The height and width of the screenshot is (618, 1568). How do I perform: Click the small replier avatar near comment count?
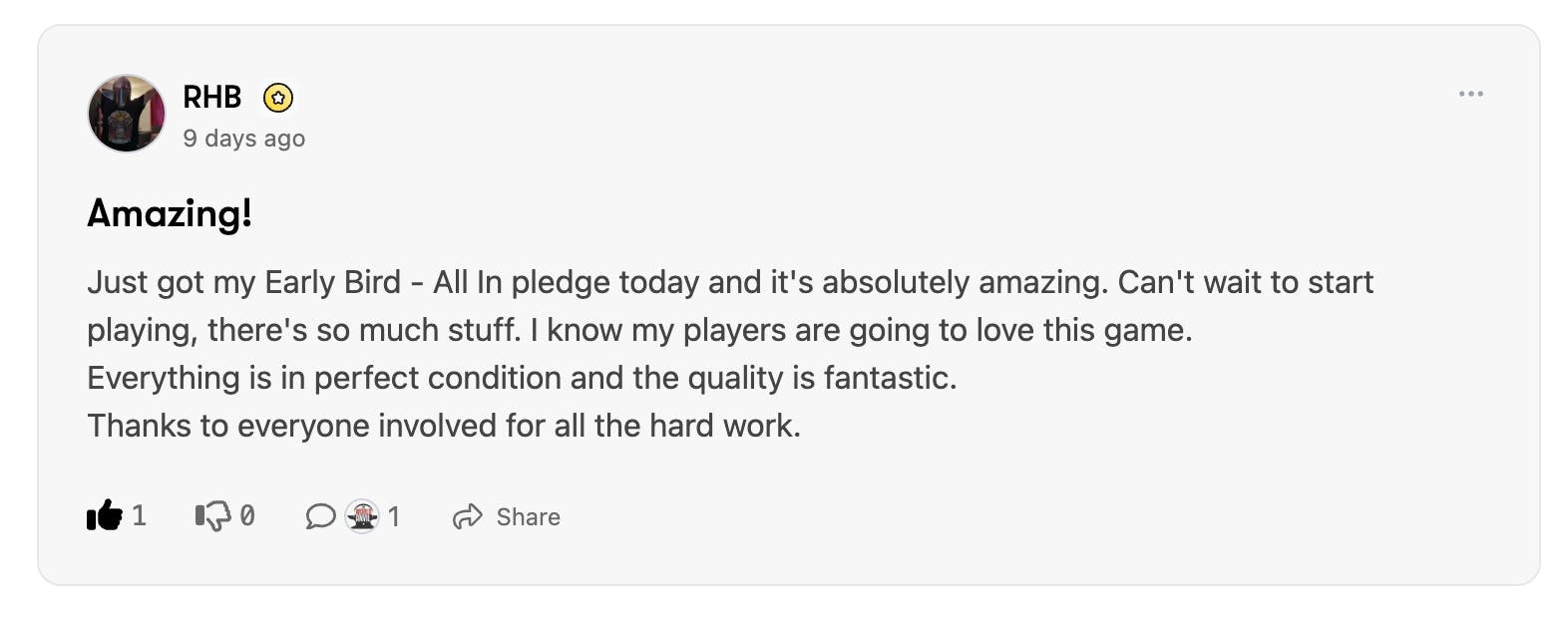(x=362, y=516)
